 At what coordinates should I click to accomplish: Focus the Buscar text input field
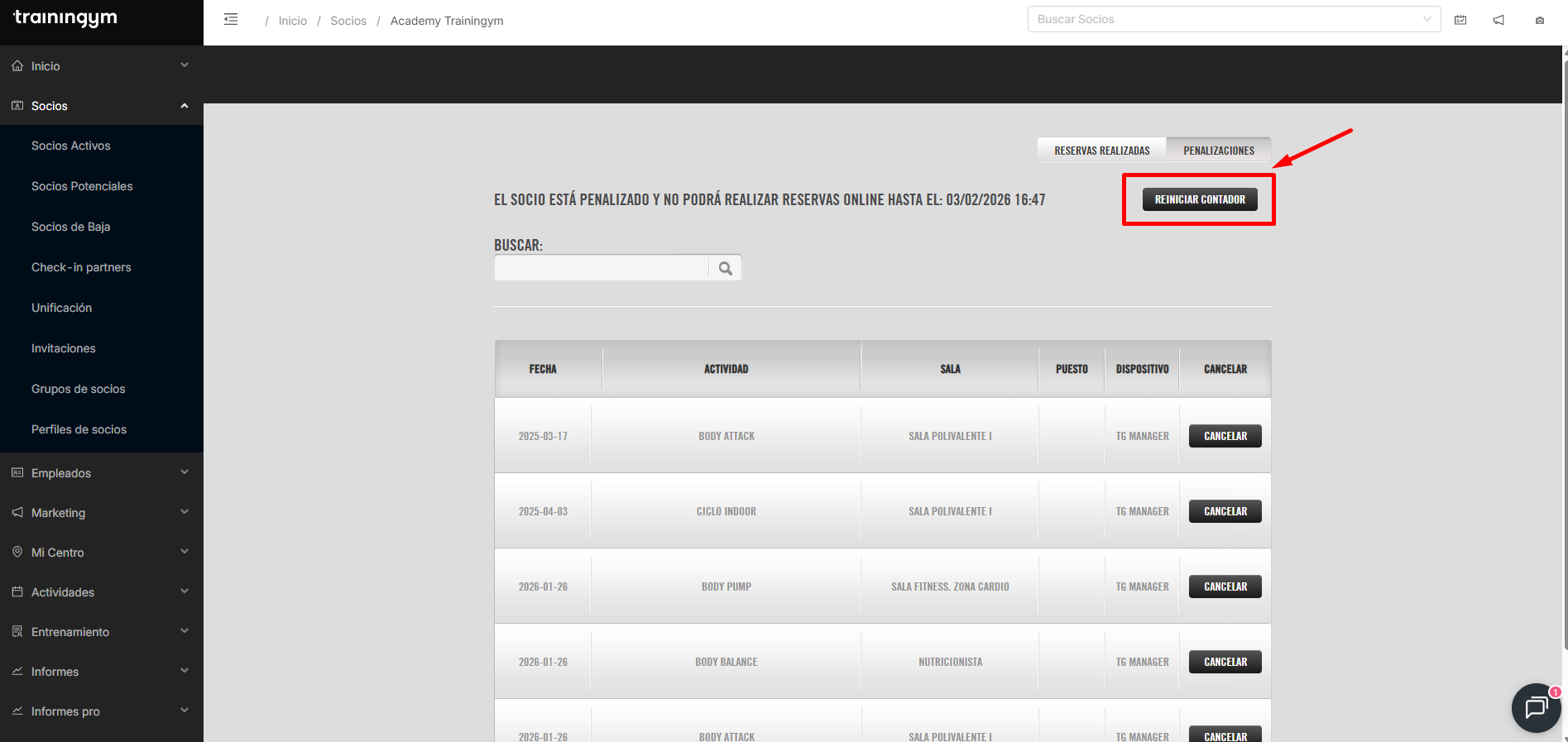click(x=601, y=268)
